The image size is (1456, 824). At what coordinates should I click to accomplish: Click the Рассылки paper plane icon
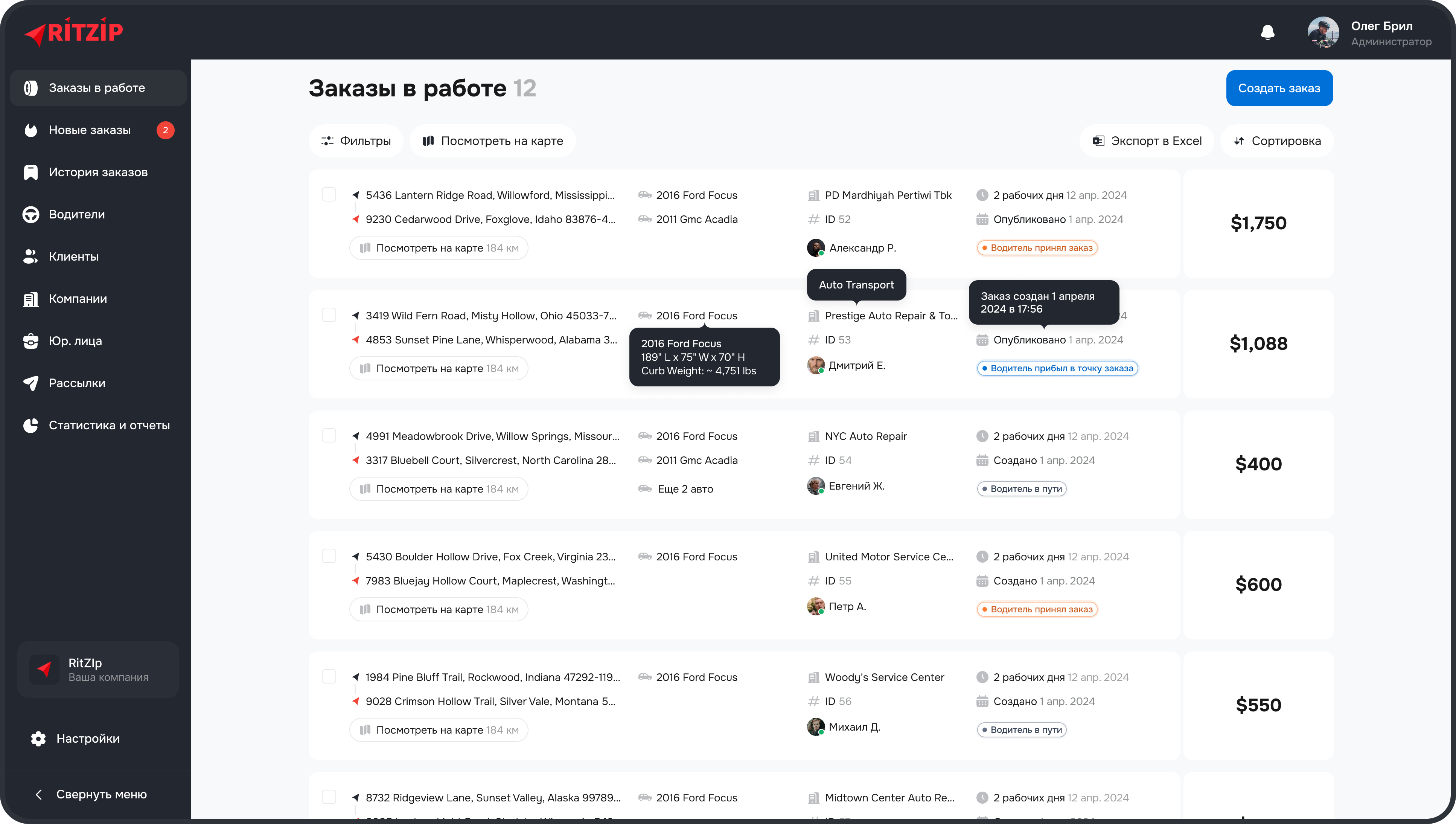30,383
